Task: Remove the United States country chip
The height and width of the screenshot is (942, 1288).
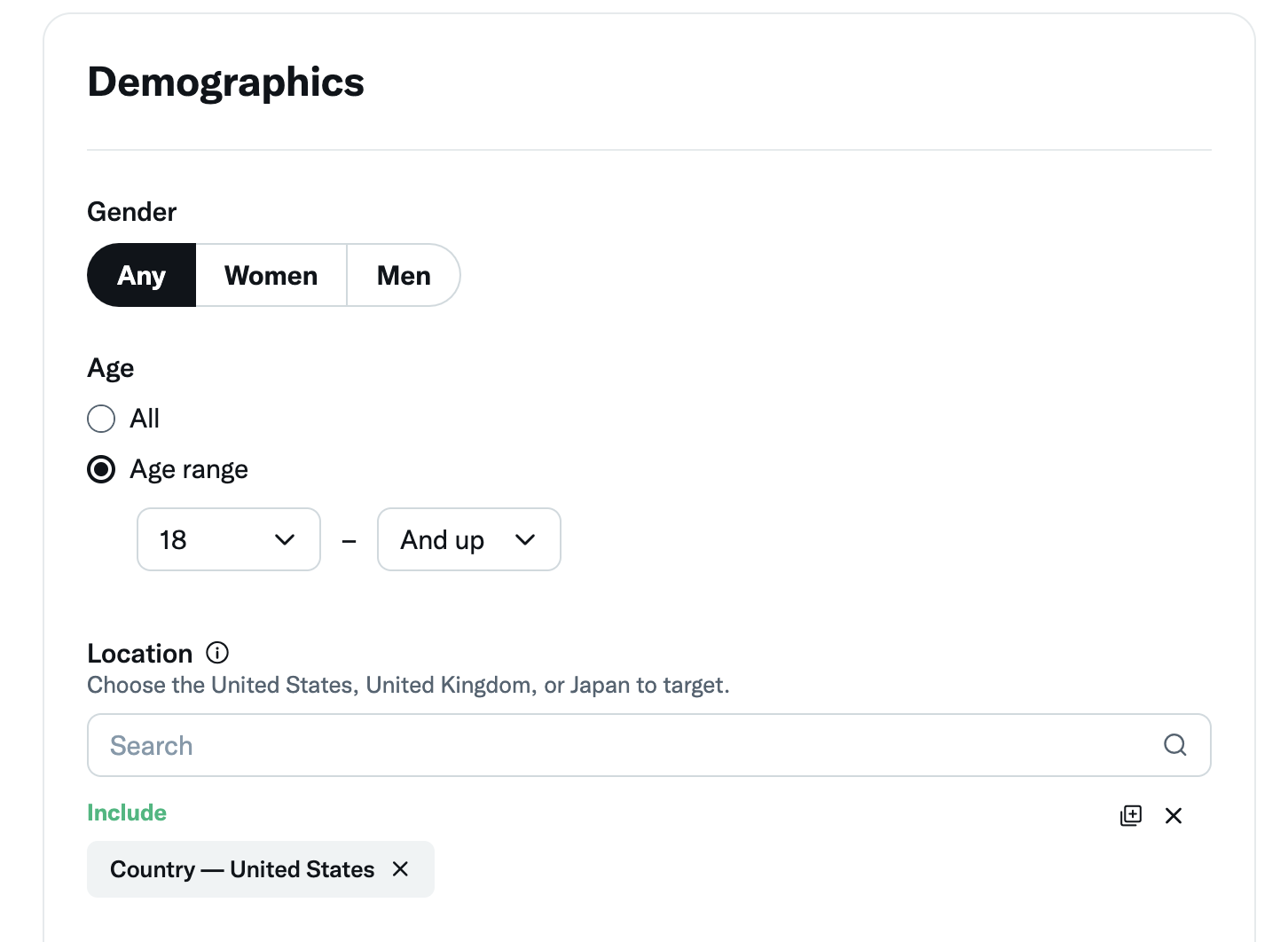Action: click(401, 869)
